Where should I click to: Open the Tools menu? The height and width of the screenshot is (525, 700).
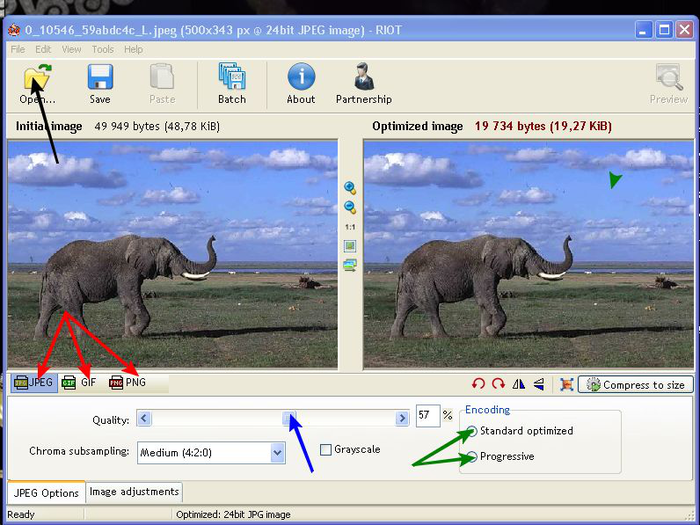[103, 49]
